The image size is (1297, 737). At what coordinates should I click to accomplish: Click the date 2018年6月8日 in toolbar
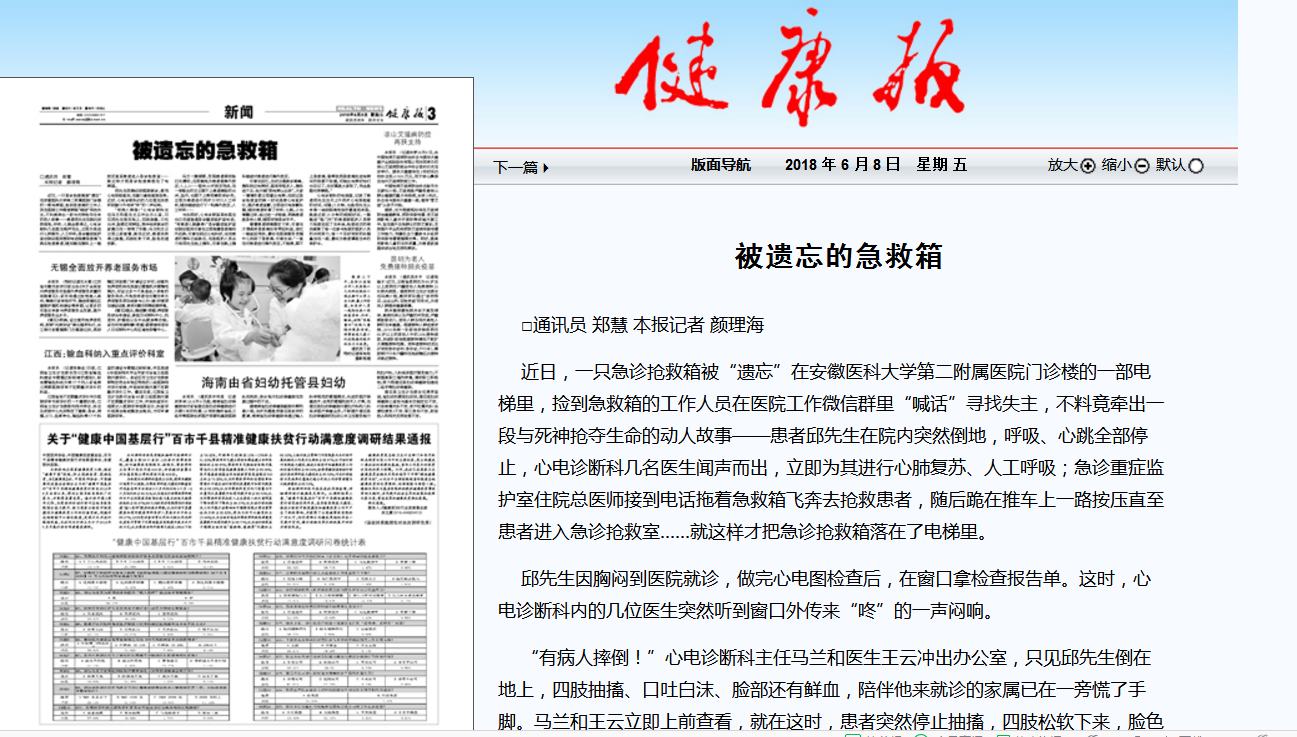point(842,165)
